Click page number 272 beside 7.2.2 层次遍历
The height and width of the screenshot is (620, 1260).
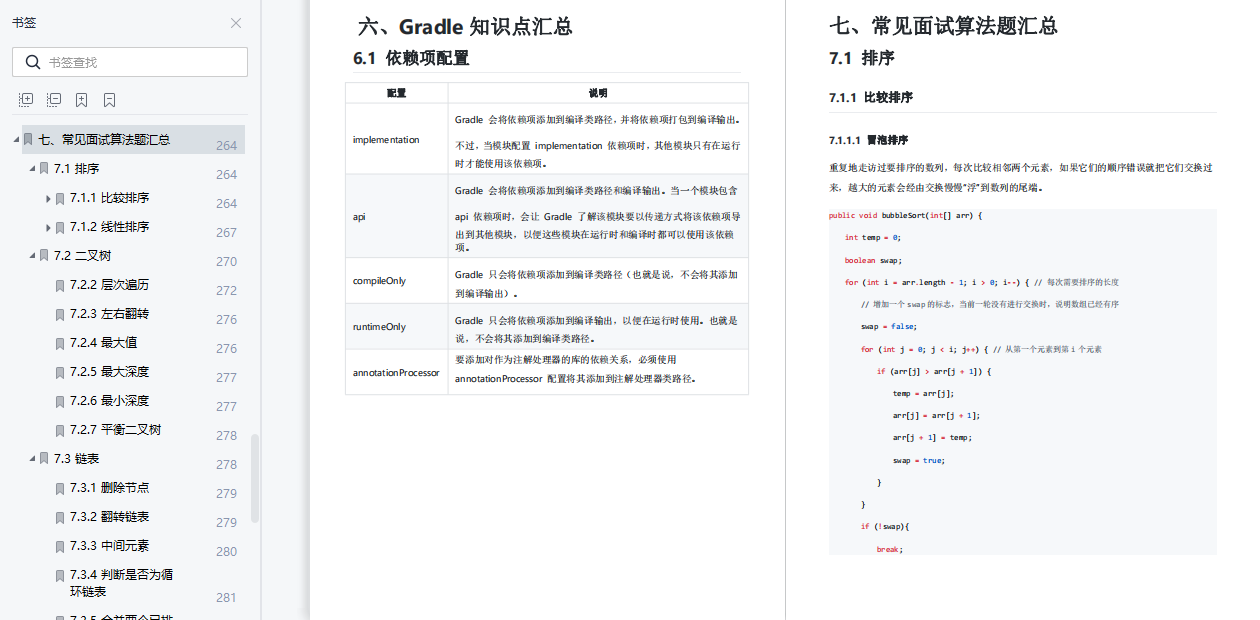227,290
